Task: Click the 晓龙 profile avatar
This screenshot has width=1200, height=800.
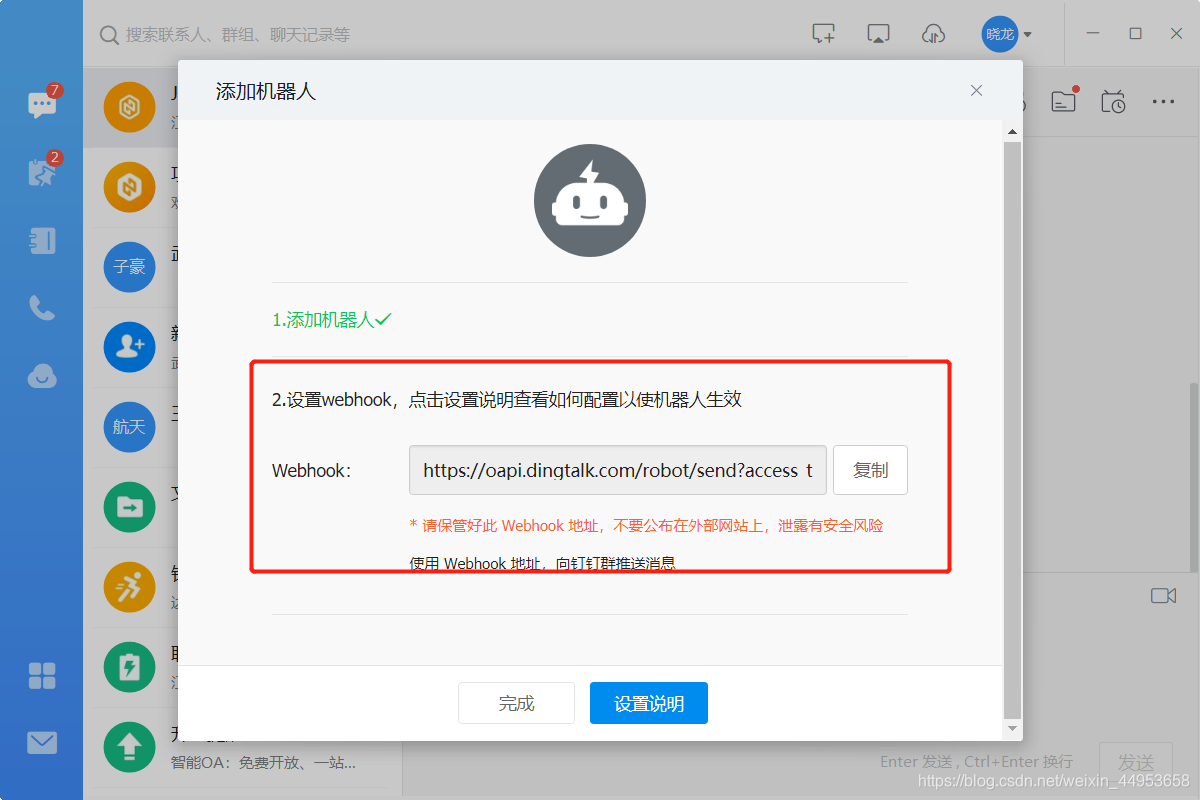Action: (x=1000, y=34)
